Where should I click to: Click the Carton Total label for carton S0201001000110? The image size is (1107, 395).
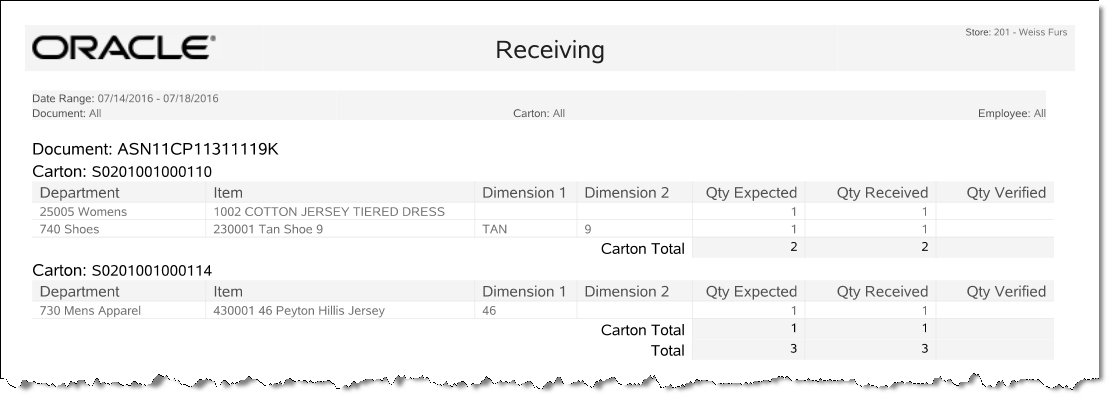point(642,249)
